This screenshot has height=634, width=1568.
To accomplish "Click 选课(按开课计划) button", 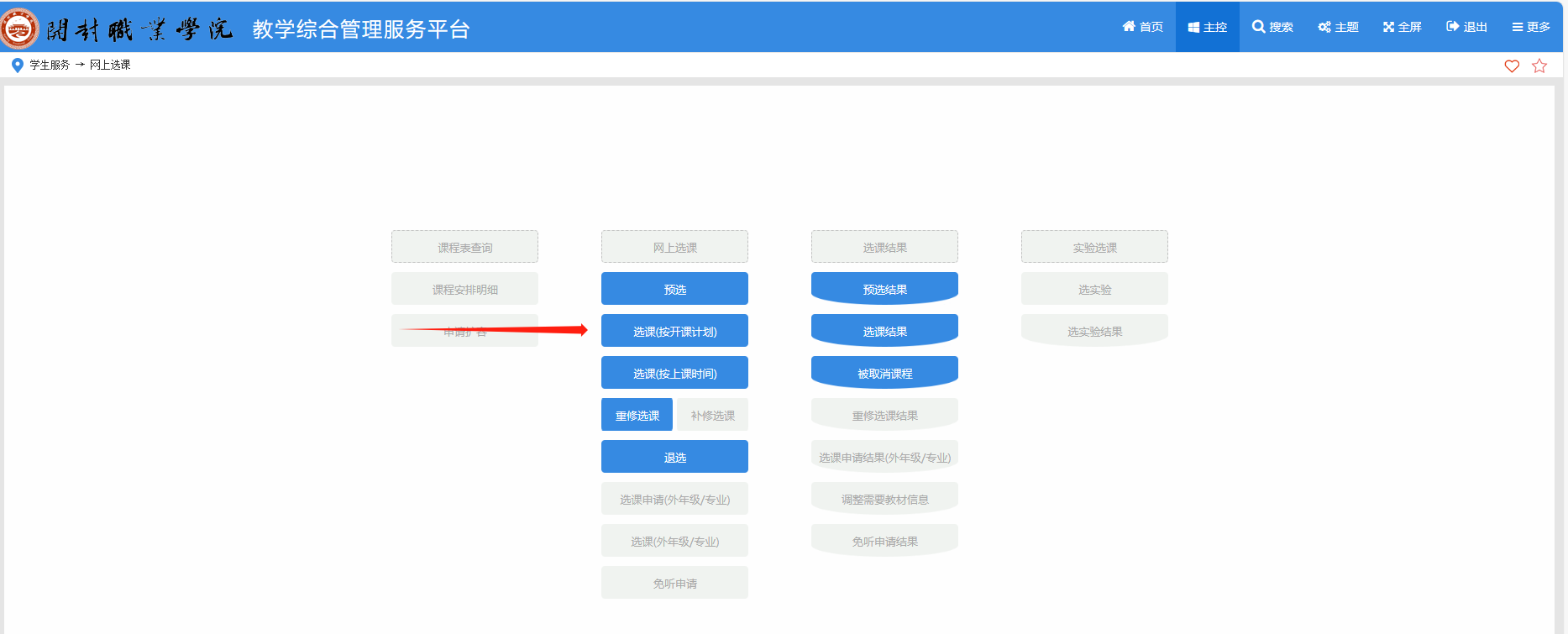I will pos(674,331).
